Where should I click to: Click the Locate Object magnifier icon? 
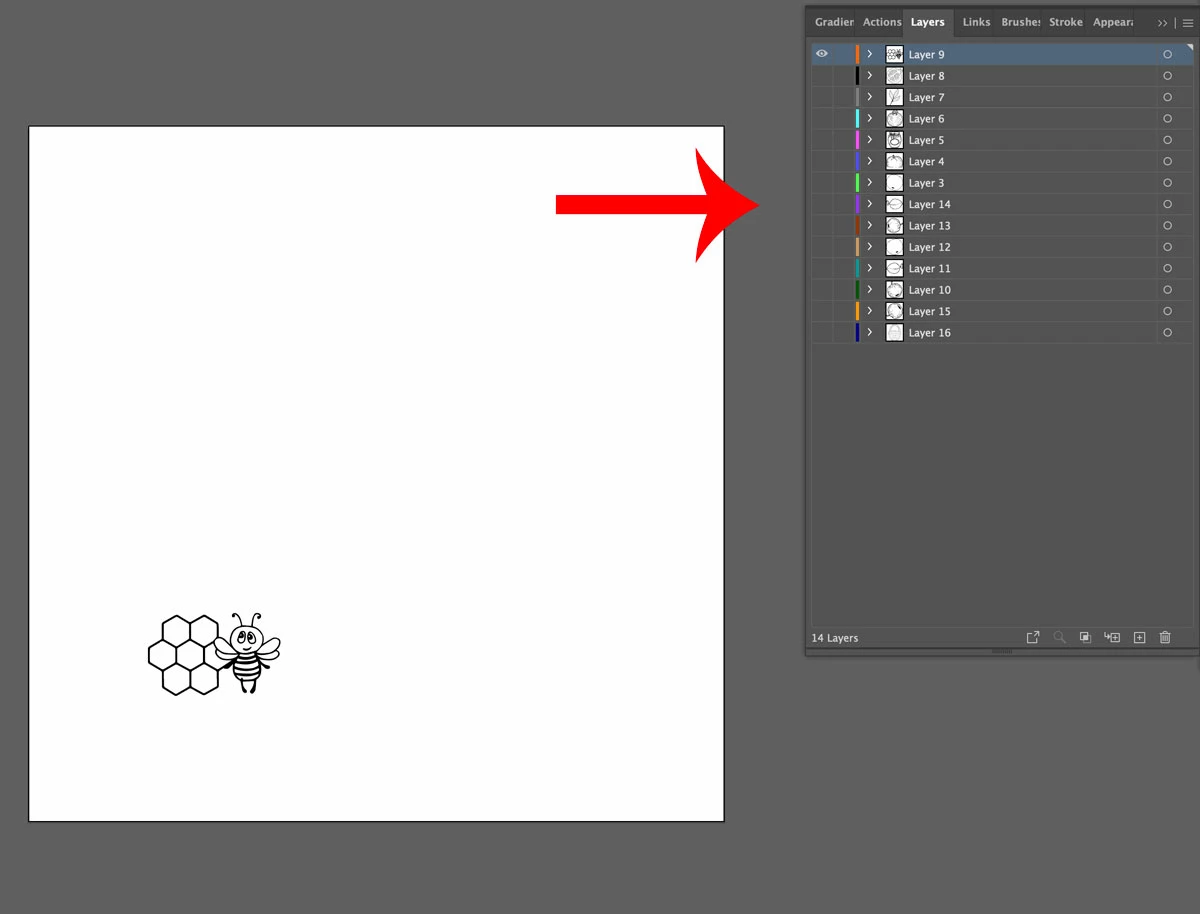coord(1059,638)
